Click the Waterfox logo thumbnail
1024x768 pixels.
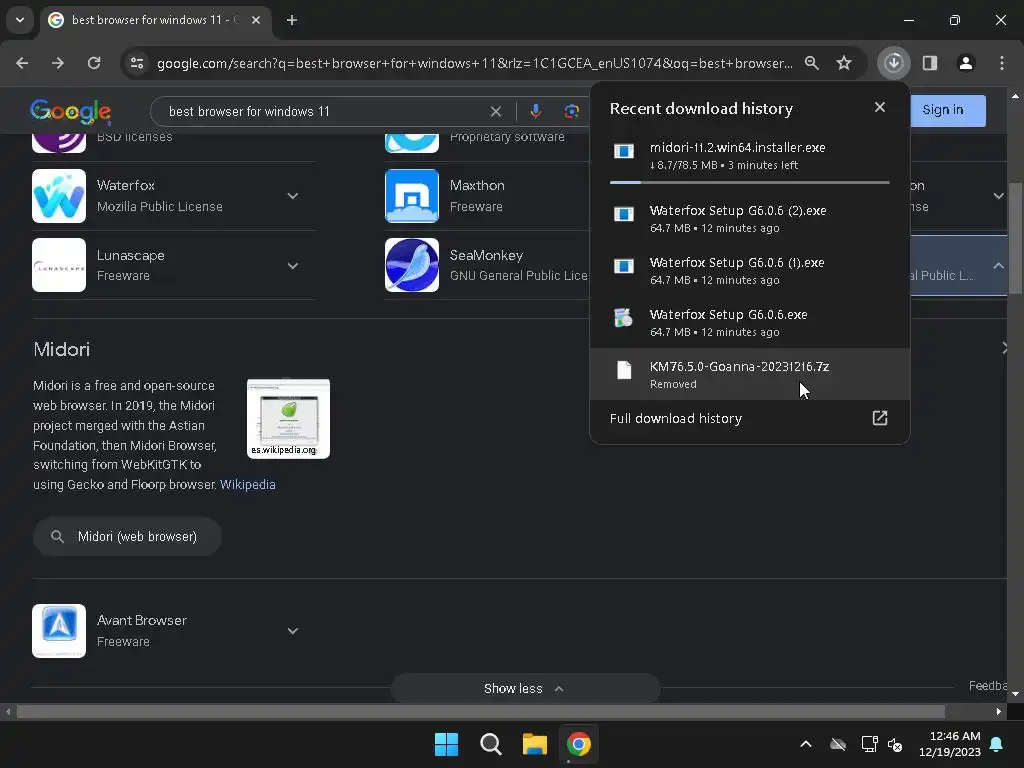(59, 196)
